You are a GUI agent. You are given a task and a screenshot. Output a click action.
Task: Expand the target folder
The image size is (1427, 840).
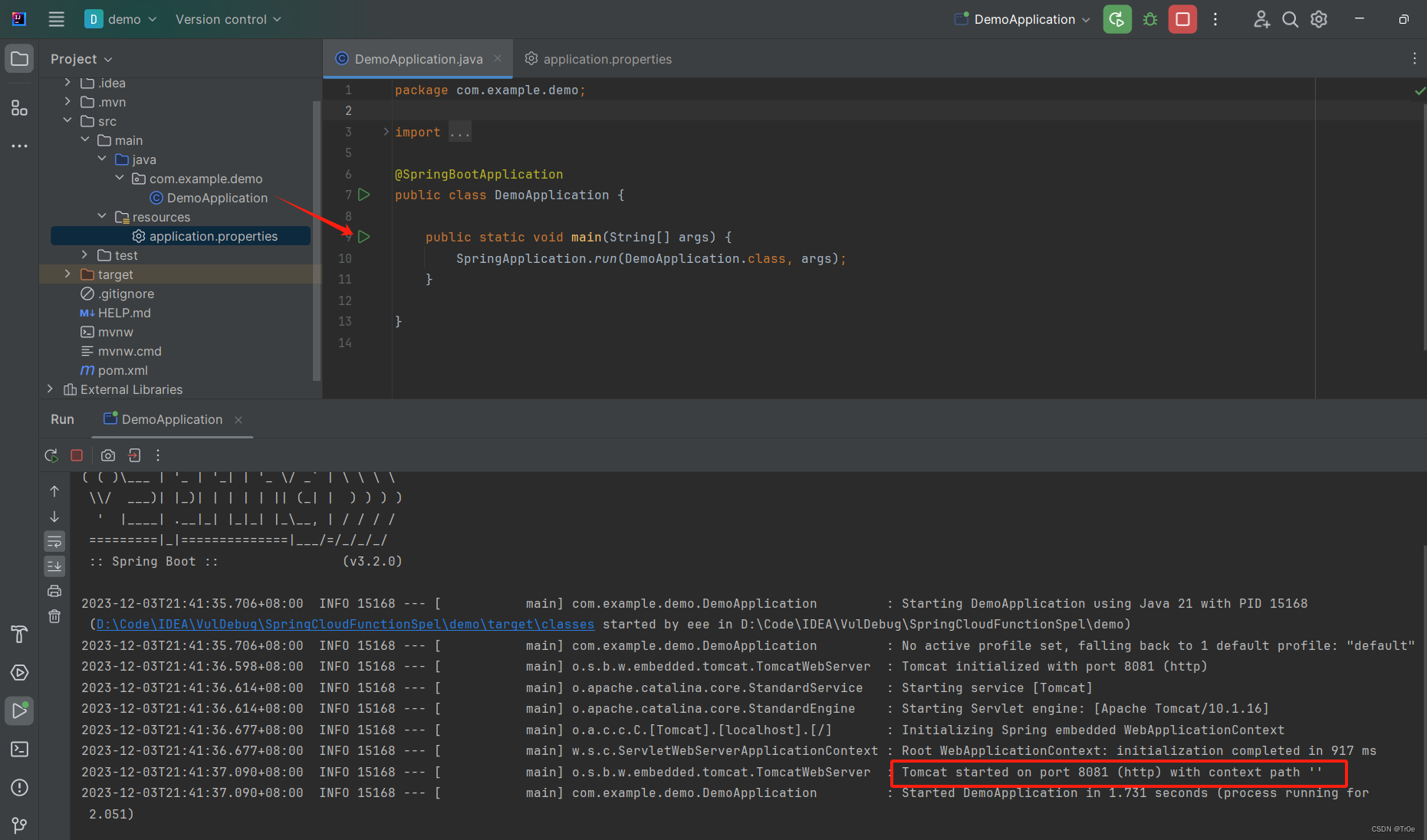coord(67,274)
